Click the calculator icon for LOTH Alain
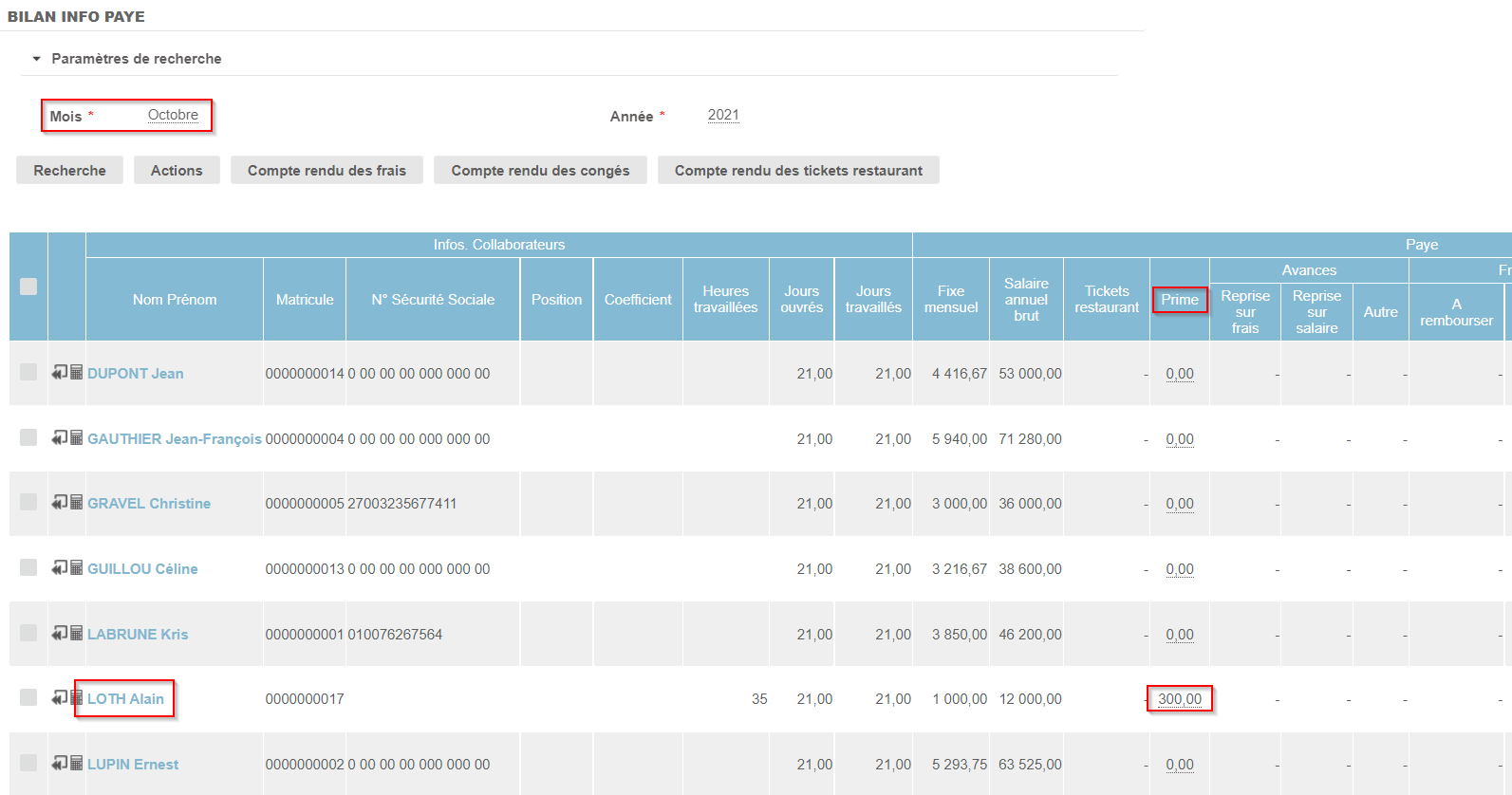This screenshot has width=1512, height=795. click(x=77, y=697)
